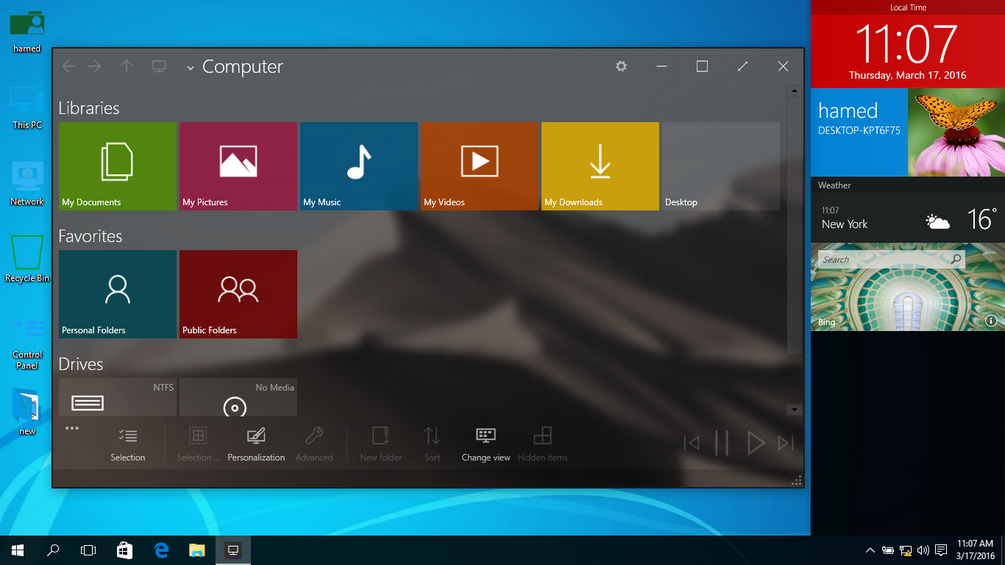Open the New York weather tile

coord(908,218)
